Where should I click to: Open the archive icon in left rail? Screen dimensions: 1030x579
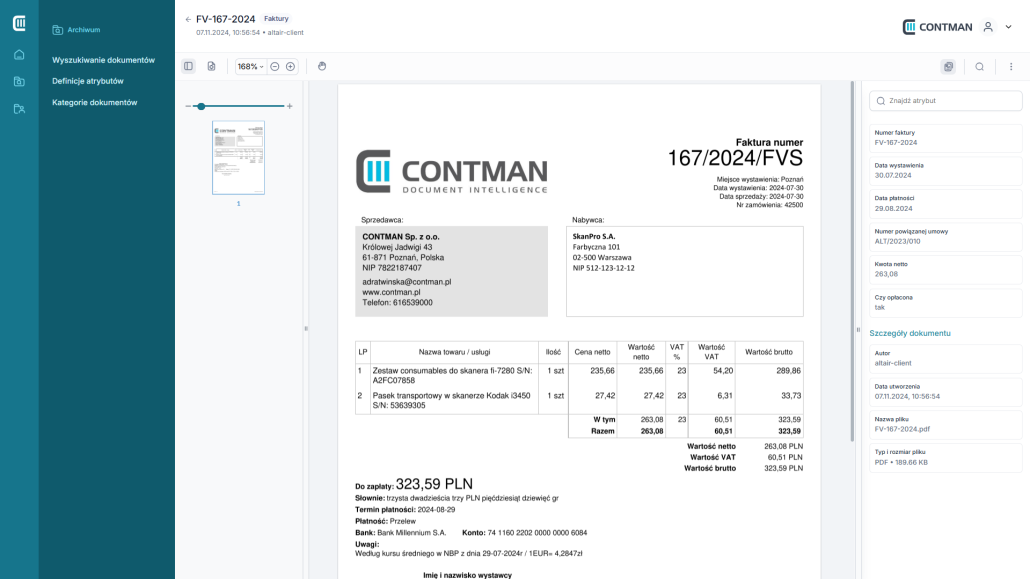[19, 81]
